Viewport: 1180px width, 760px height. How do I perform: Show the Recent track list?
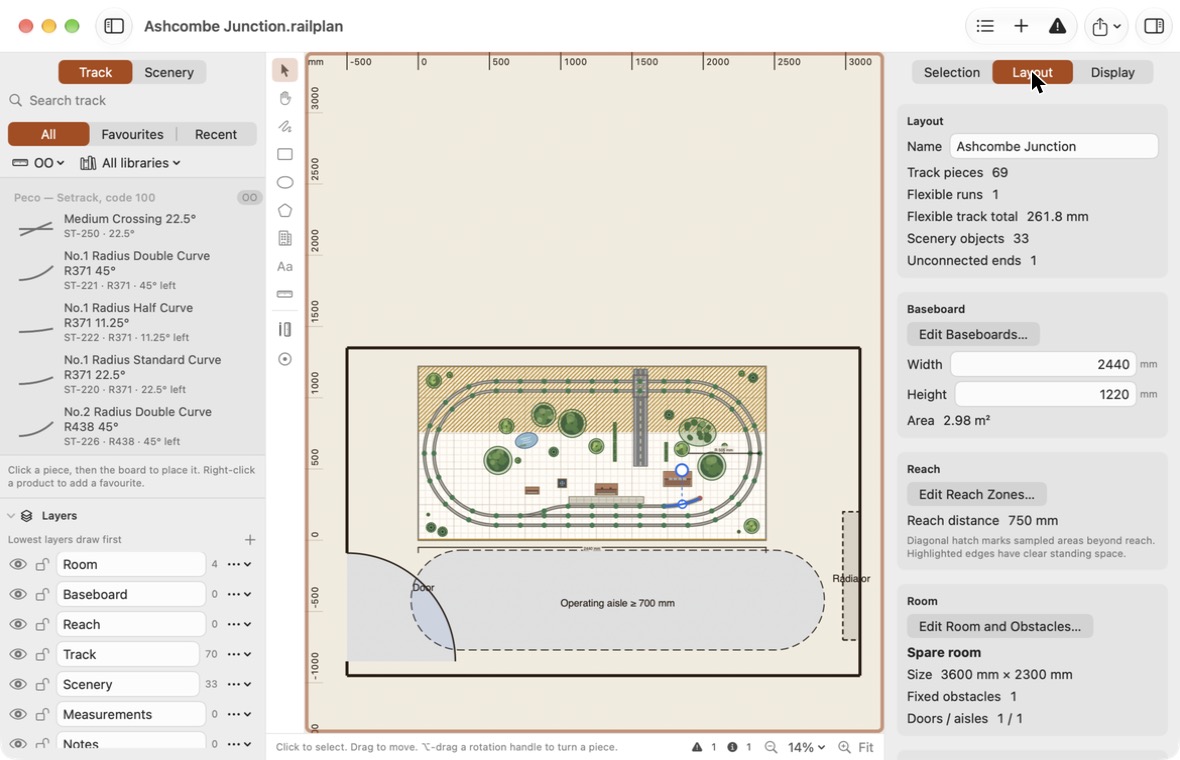(x=216, y=134)
